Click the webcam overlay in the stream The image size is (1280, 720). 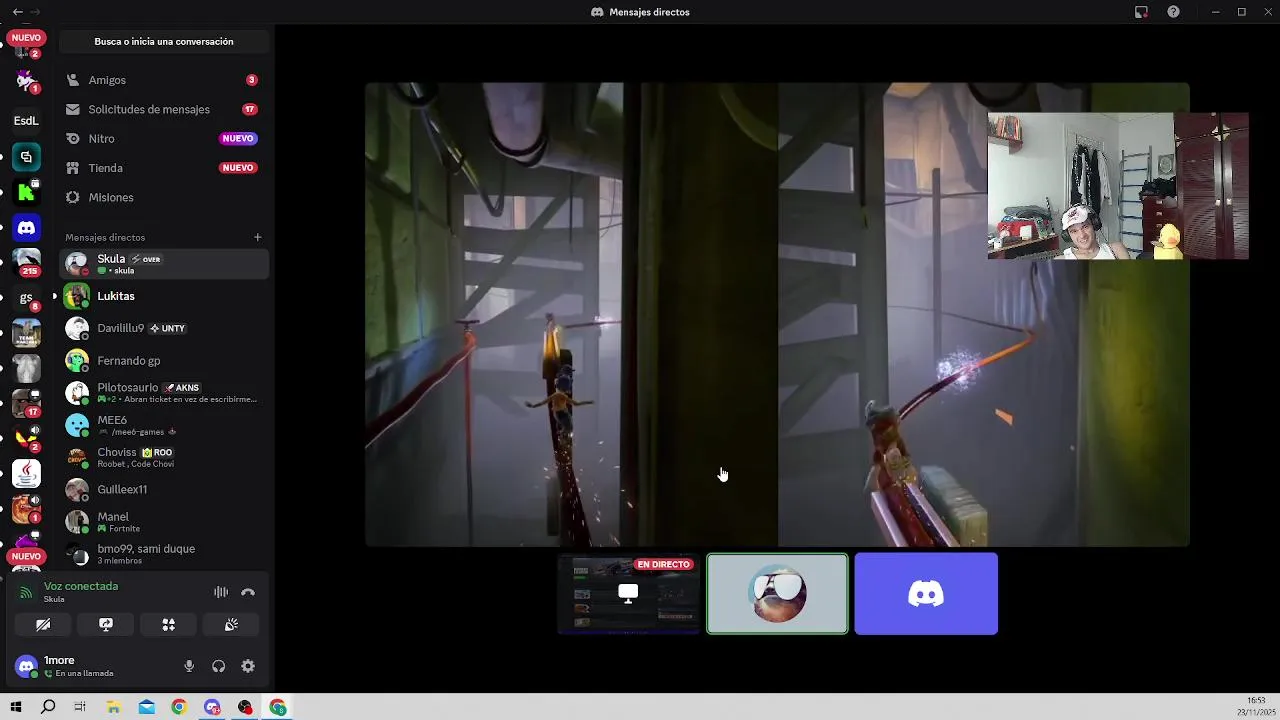coord(1118,186)
